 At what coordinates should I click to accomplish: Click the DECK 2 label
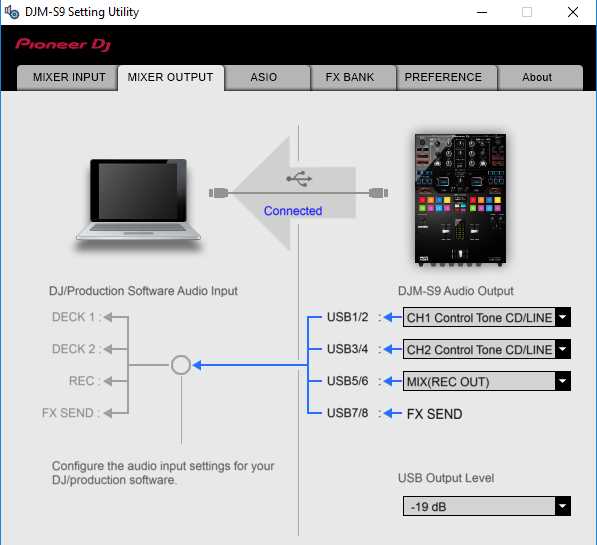[73, 349]
